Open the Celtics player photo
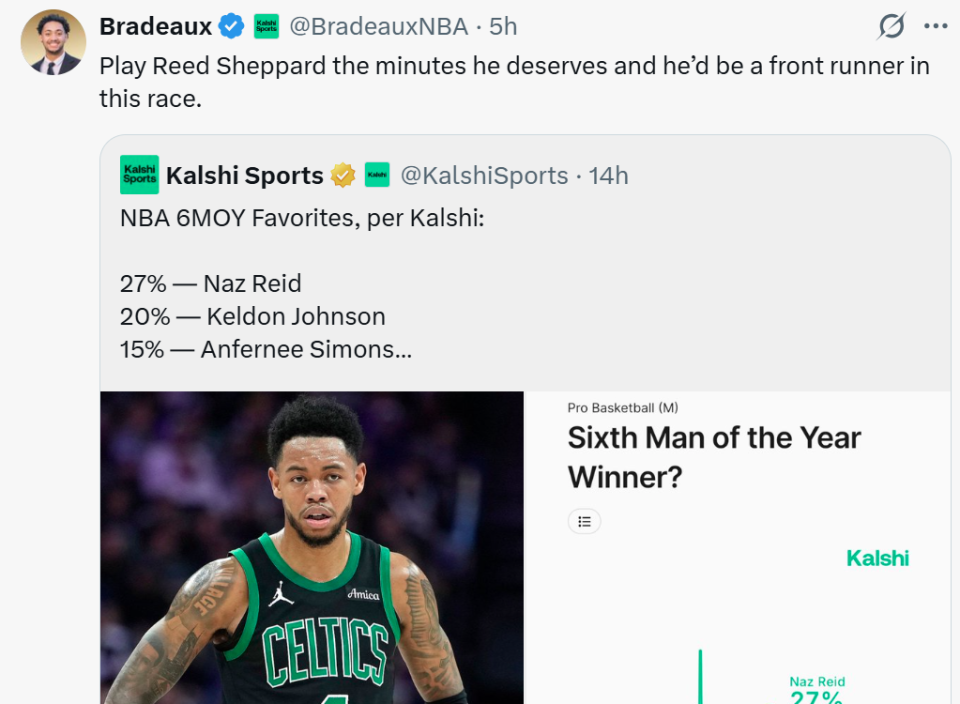Screen dimensions: 960x704 point(312,547)
